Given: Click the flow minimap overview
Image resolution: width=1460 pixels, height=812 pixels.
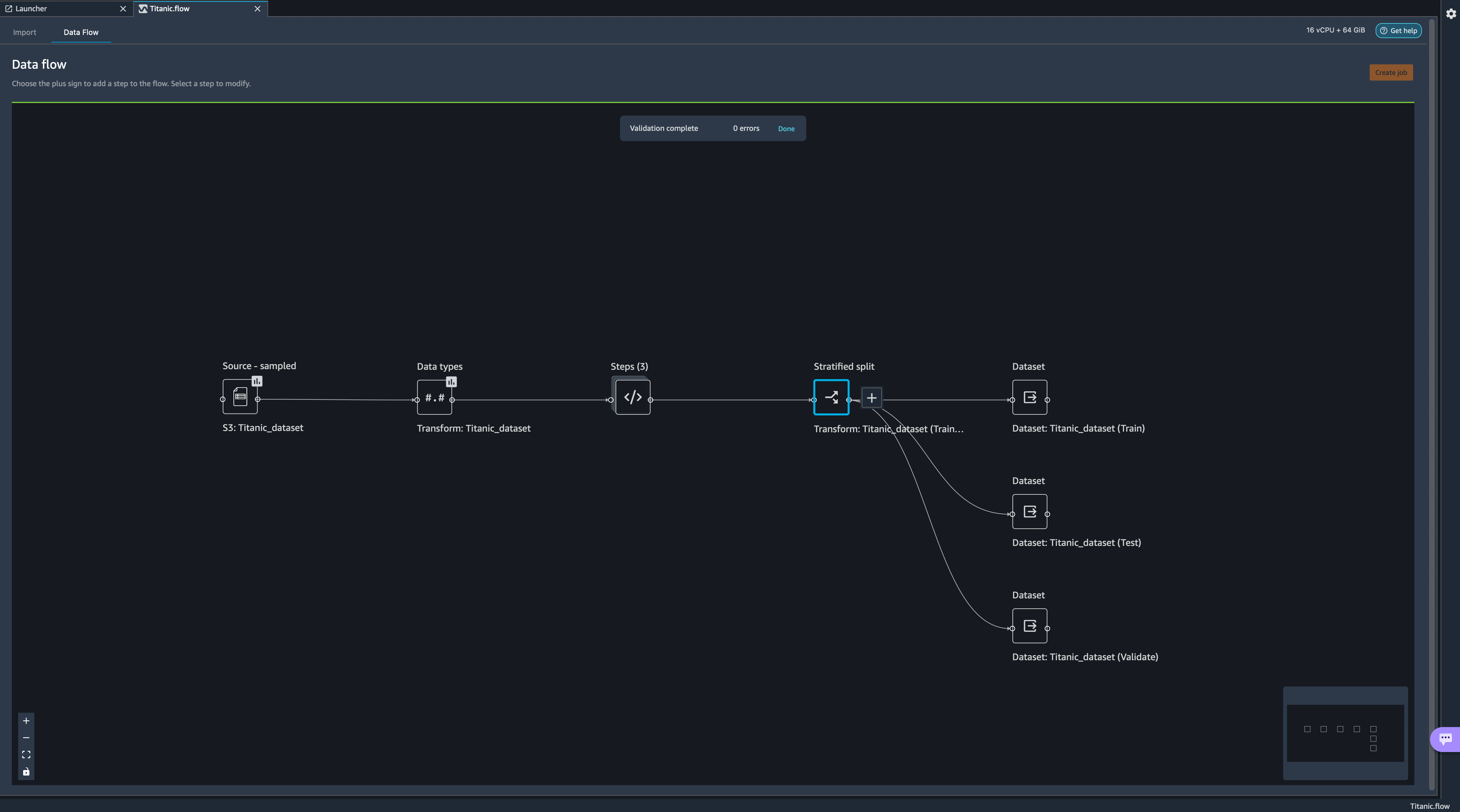Looking at the screenshot, I should click(x=1345, y=733).
